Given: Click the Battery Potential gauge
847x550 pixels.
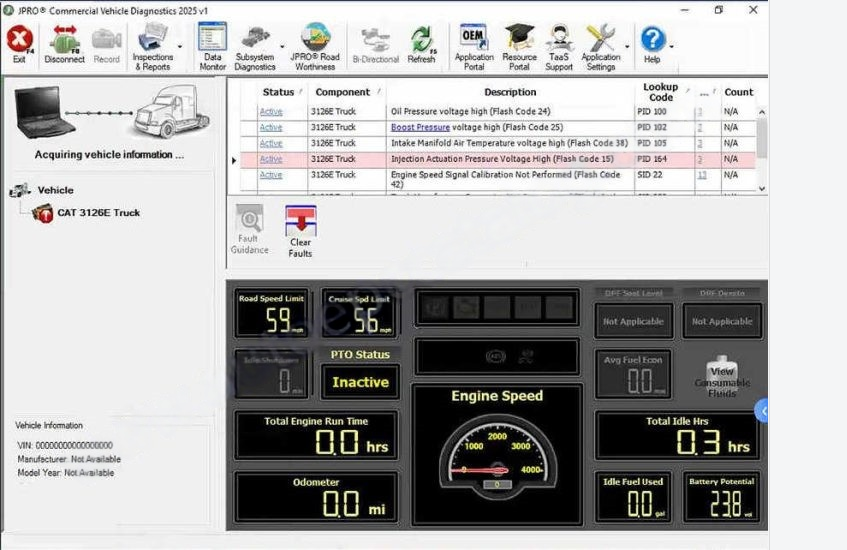Looking at the screenshot, I should point(722,498).
